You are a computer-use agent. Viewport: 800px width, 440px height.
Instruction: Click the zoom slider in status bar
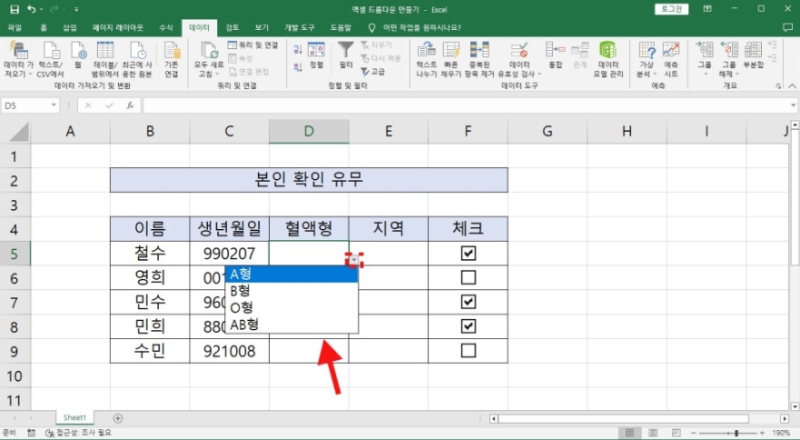738,433
